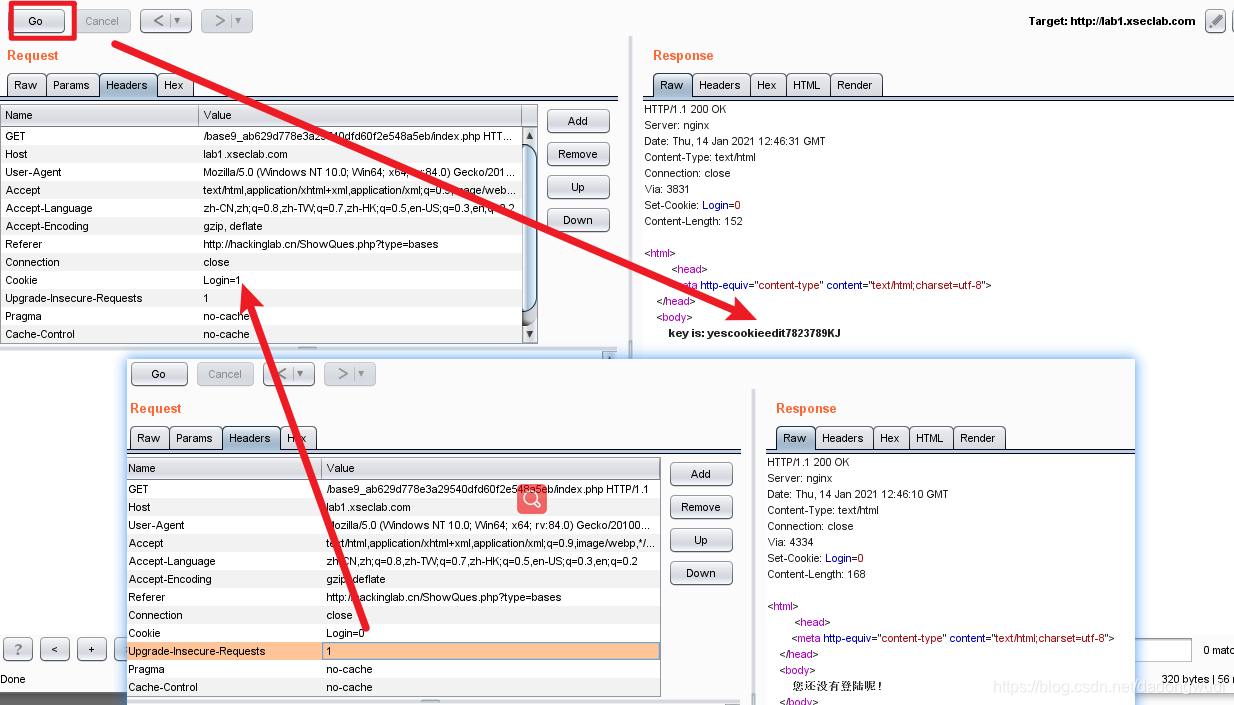Switch to Raw response tab in lower window
Viewport: 1234px width, 705px height.
795,438
